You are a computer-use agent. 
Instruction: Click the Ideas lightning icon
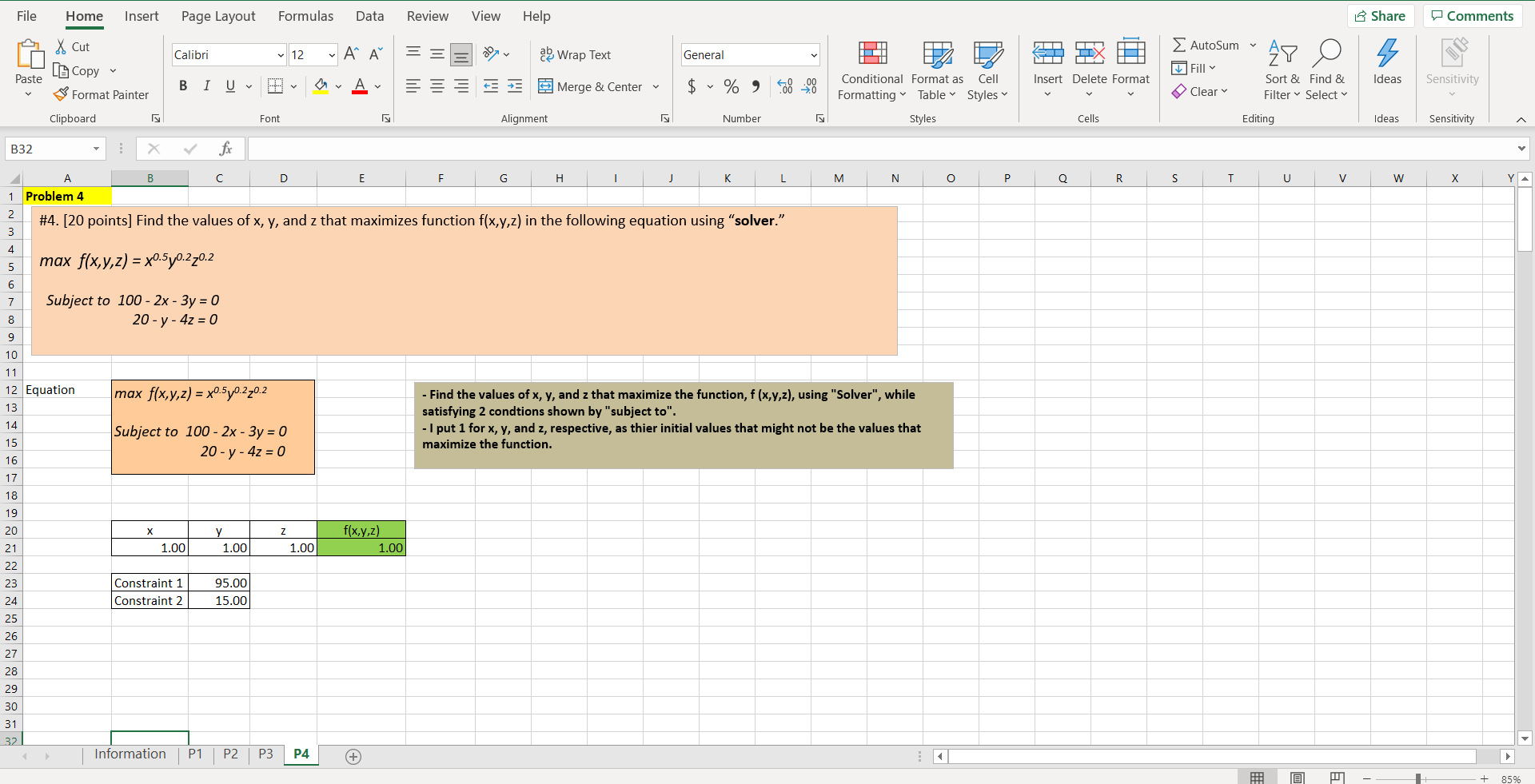pos(1387,56)
